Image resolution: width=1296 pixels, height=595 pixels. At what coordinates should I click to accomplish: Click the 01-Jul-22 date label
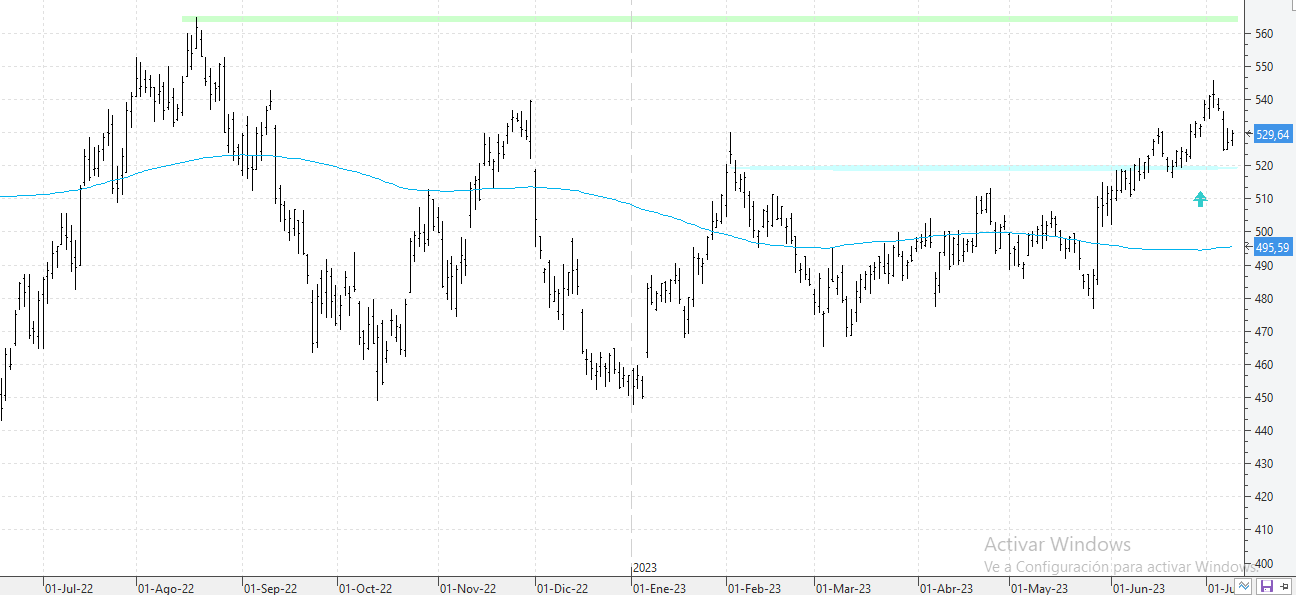(x=69, y=589)
